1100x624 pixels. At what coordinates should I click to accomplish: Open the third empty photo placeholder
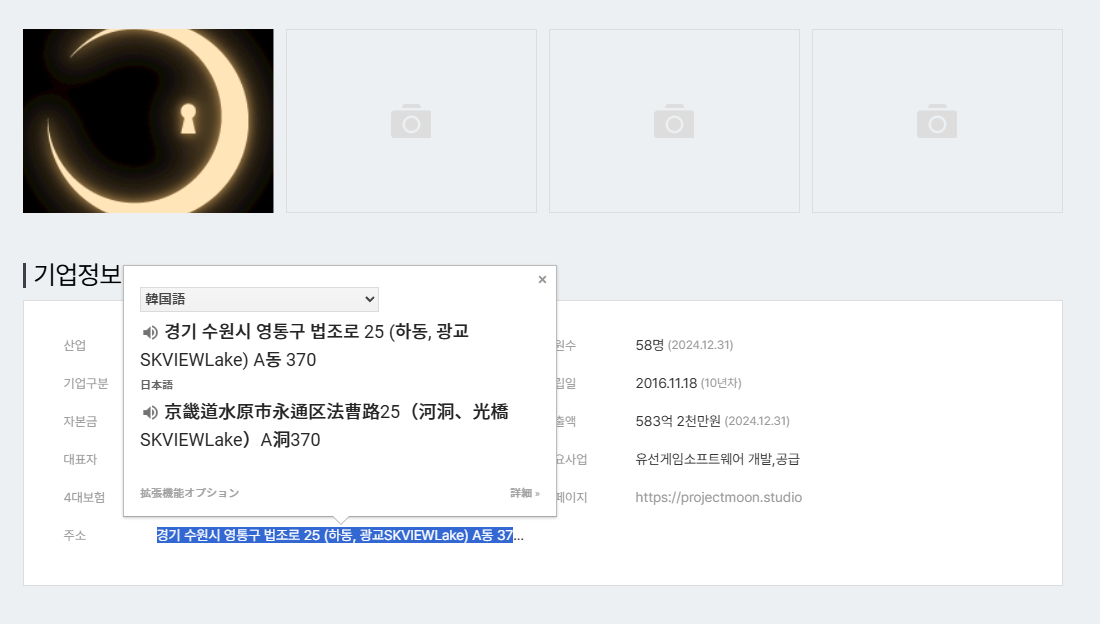[674, 121]
